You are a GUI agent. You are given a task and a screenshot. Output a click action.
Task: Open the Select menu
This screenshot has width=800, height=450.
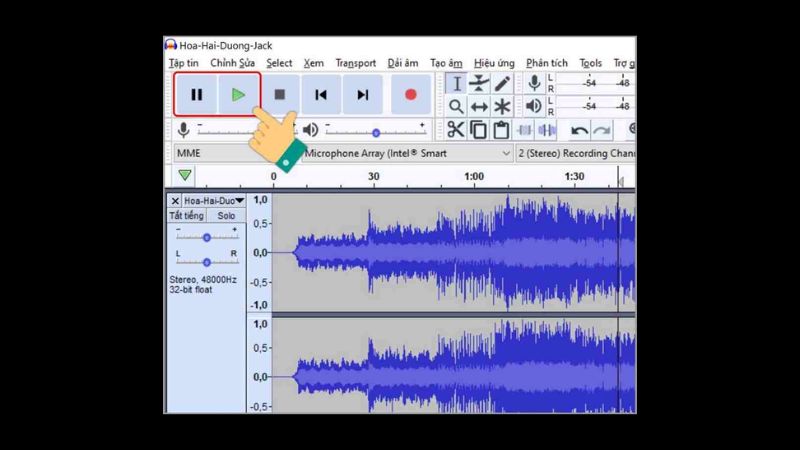(x=279, y=63)
